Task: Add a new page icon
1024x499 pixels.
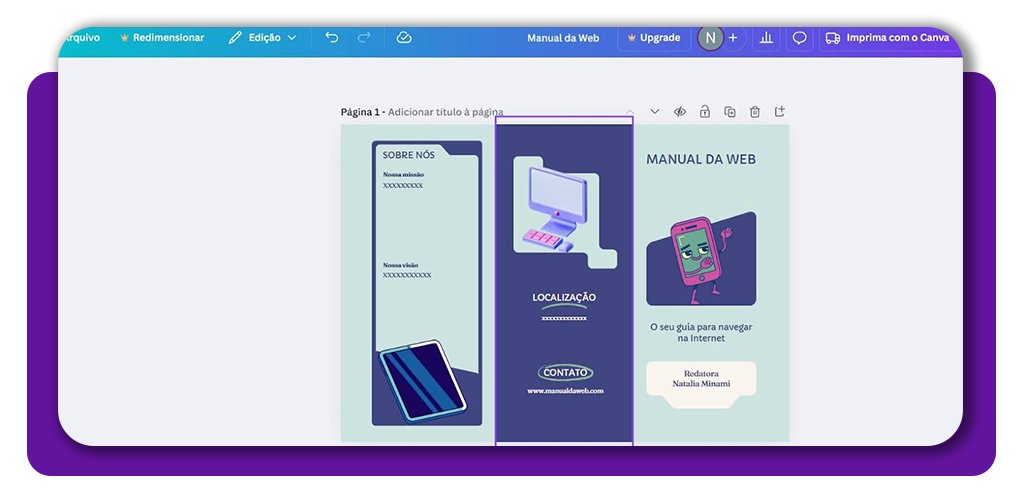Action: [x=780, y=111]
